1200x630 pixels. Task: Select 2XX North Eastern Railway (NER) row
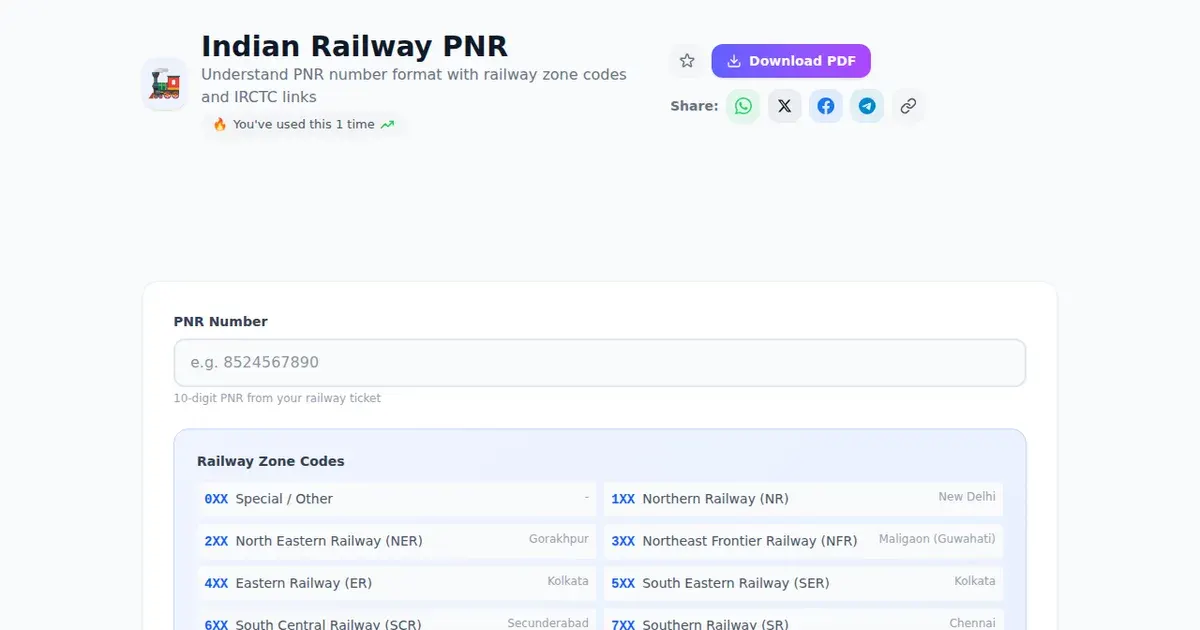point(397,541)
